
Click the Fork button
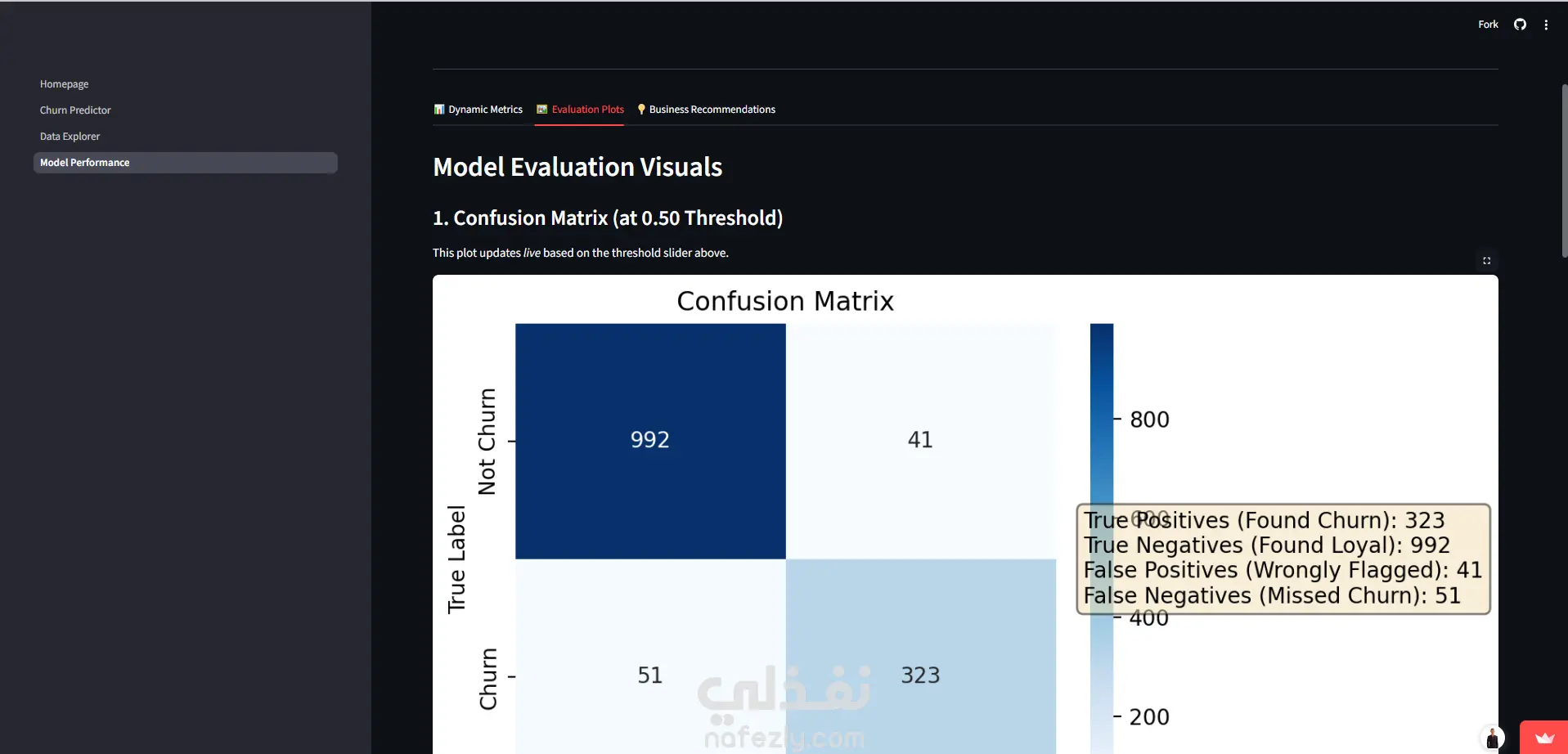pyautogui.click(x=1488, y=25)
